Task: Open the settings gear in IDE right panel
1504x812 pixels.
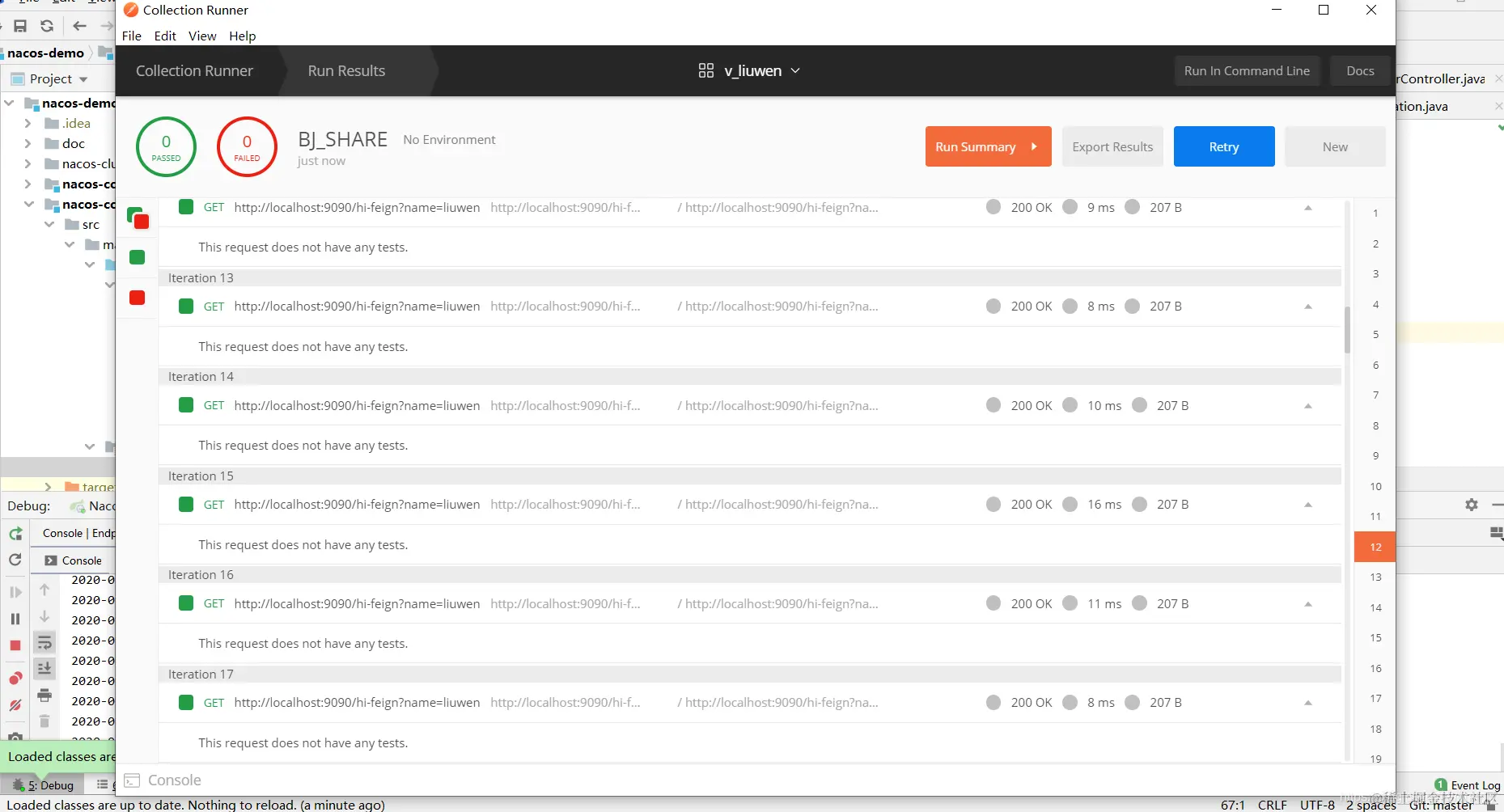Action: point(1472,505)
